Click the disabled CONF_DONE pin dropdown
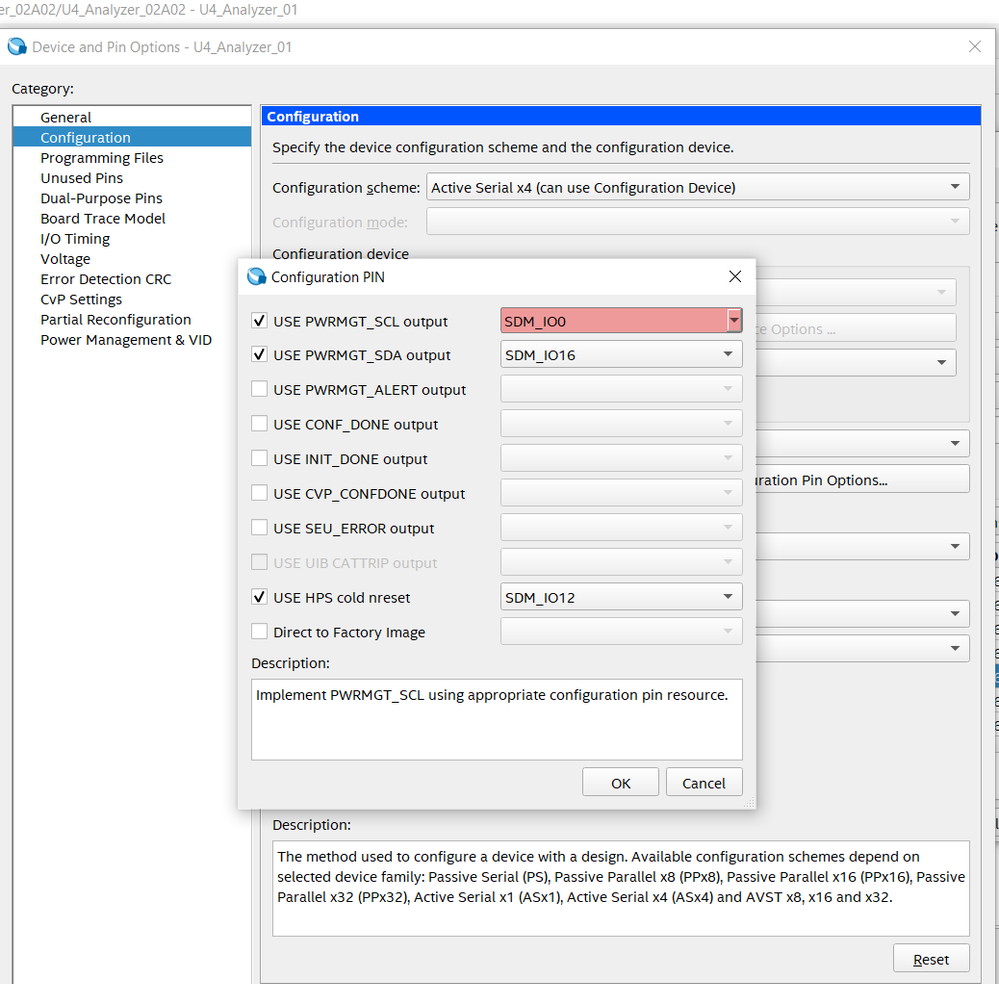The height and width of the screenshot is (984, 999). click(621, 424)
